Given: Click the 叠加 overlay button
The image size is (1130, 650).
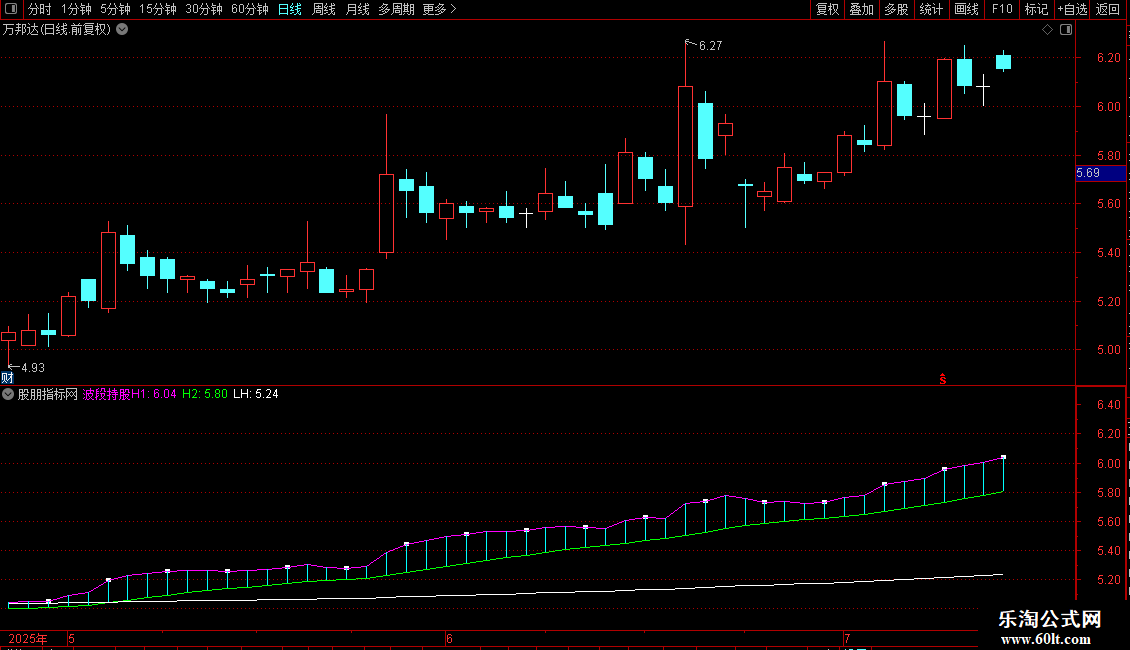Looking at the screenshot, I should click(861, 9).
